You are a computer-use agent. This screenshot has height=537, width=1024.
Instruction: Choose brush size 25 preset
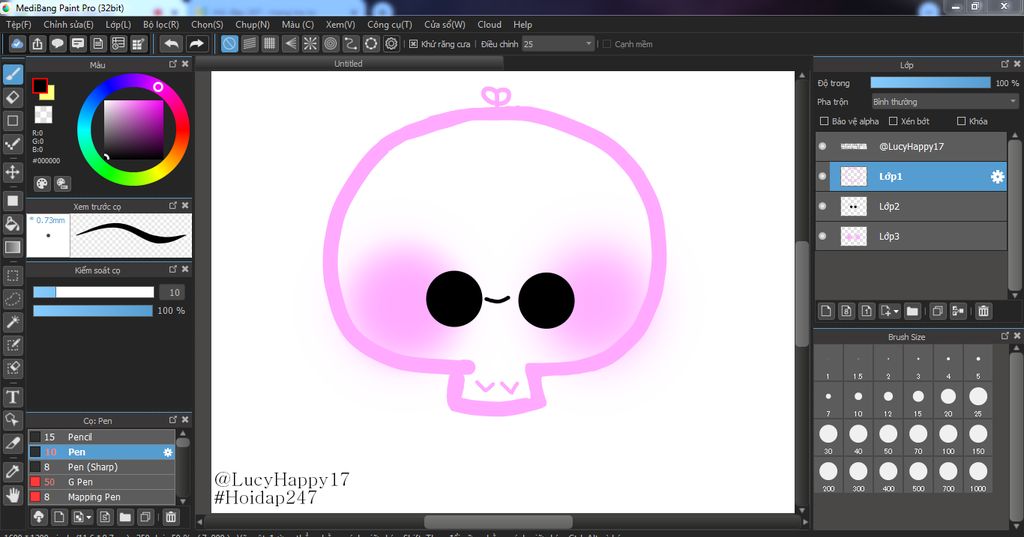(x=978, y=400)
